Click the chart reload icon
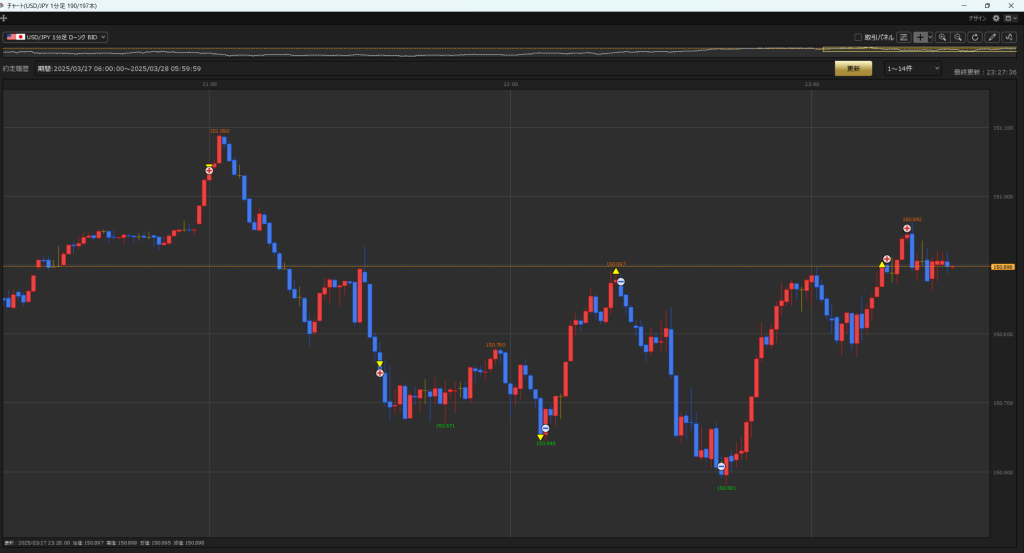 tap(975, 37)
